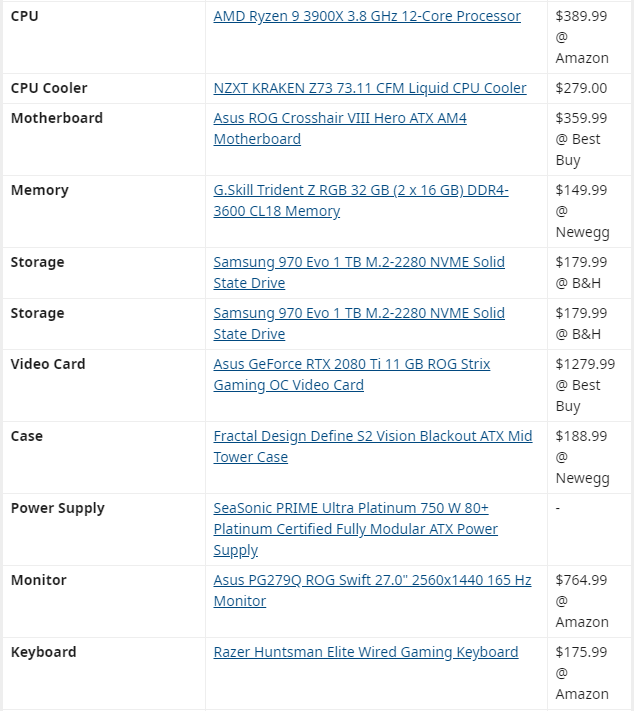Click the NZXT KRAKEN Z73 cooler link

tap(369, 88)
